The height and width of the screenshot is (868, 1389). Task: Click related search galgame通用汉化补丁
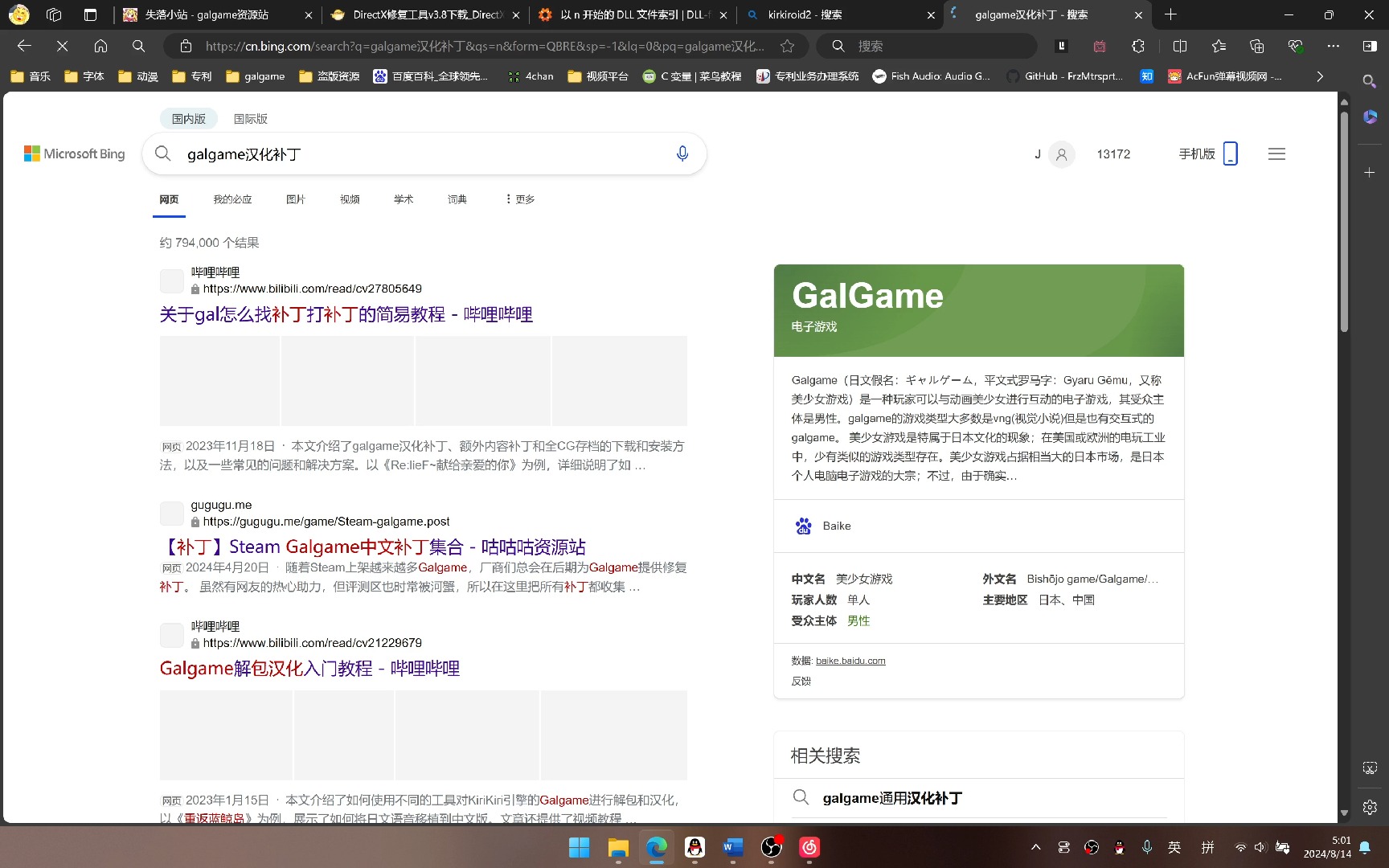coord(892,798)
